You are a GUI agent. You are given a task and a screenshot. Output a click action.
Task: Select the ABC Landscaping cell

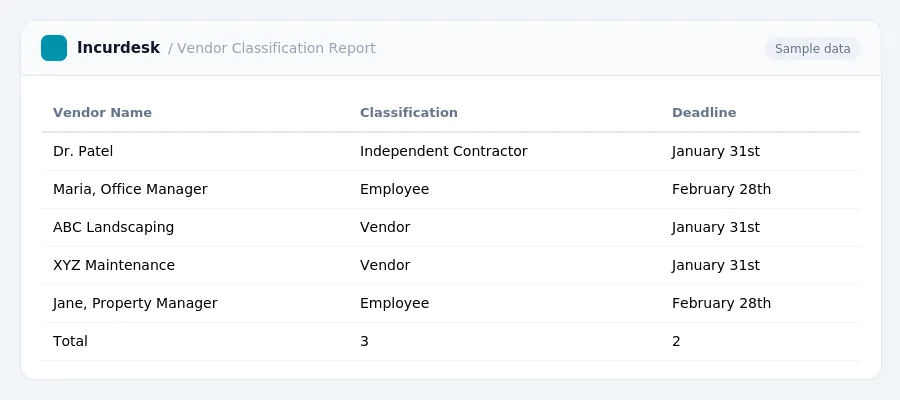[113, 227]
